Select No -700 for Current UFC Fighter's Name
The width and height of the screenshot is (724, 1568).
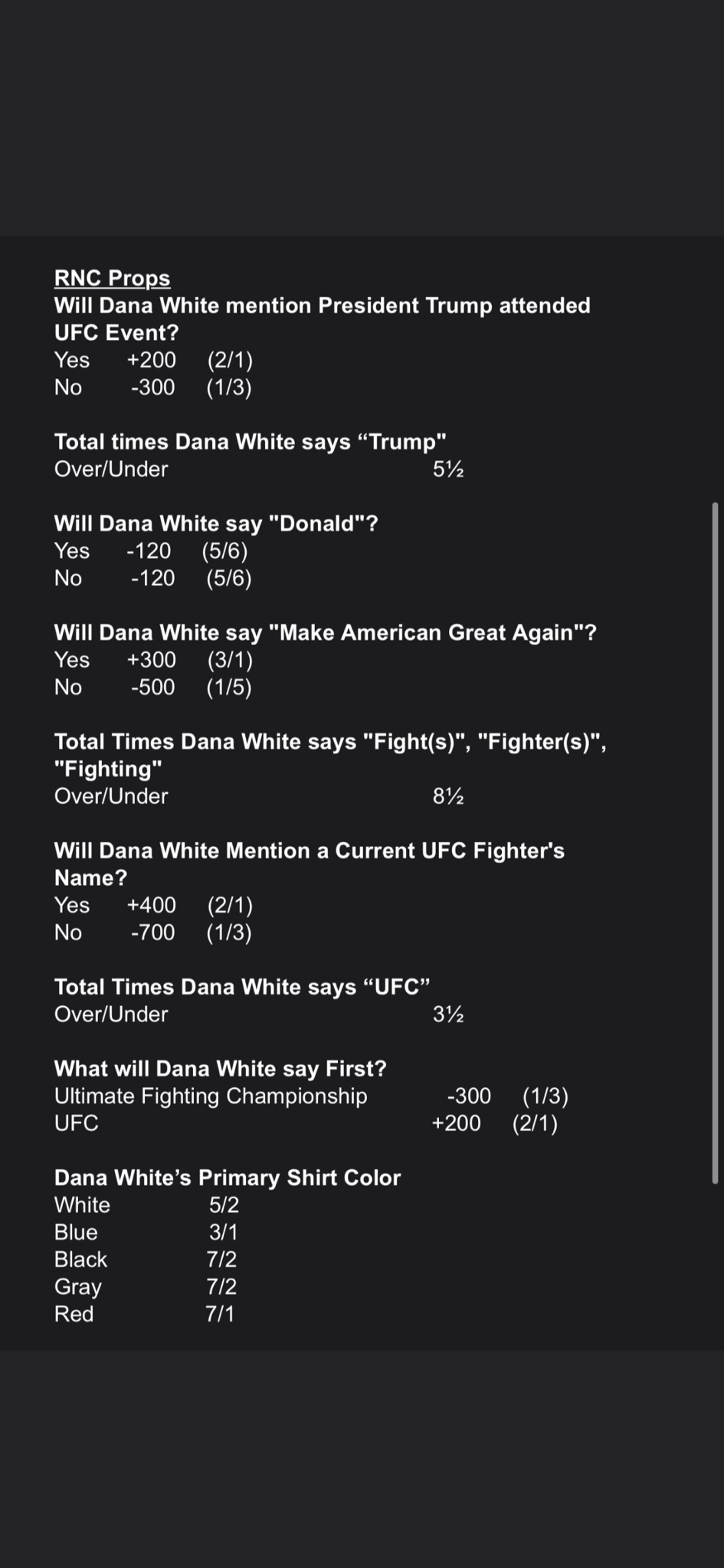click(x=152, y=933)
